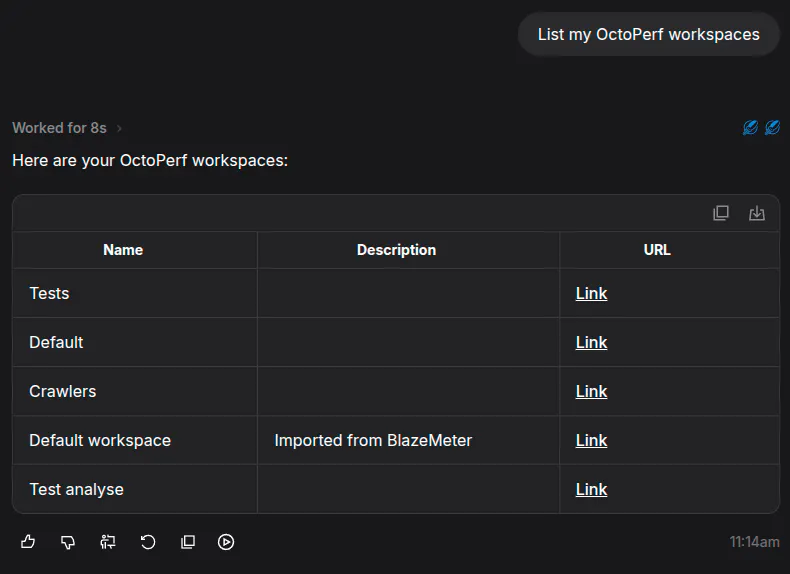Click the thumbs up feedback icon
Image resolution: width=790 pixels, height=574 pixels.
(28, 542)
